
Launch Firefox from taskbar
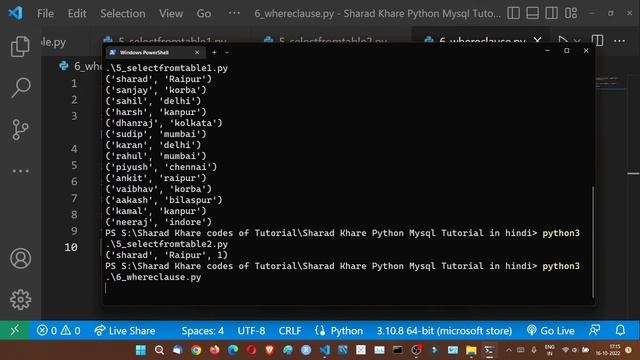point(214,350)
